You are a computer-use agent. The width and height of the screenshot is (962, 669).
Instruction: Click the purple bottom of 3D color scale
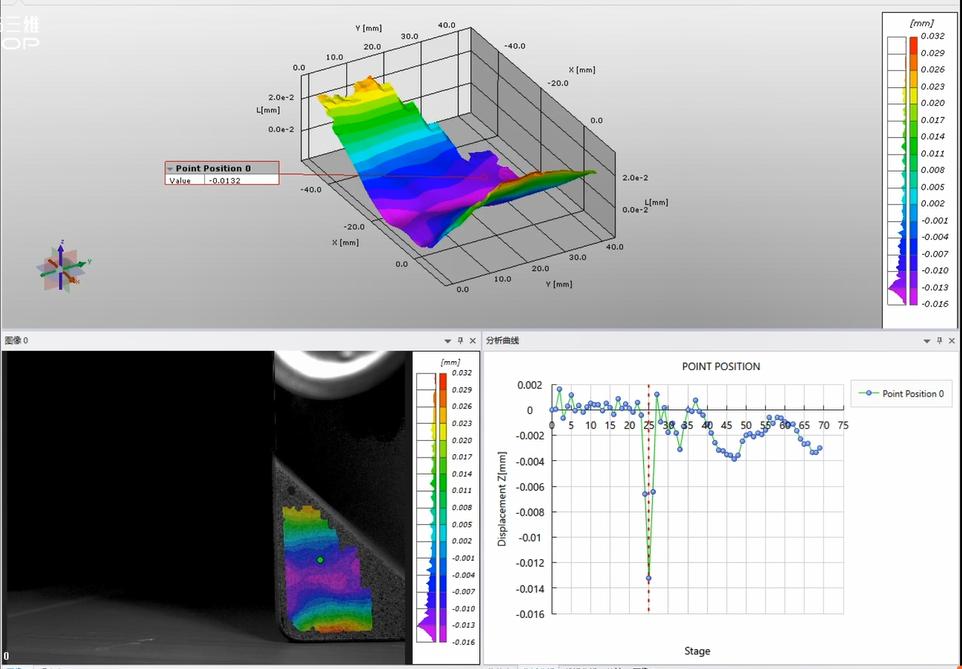click(x=914, y=292)
